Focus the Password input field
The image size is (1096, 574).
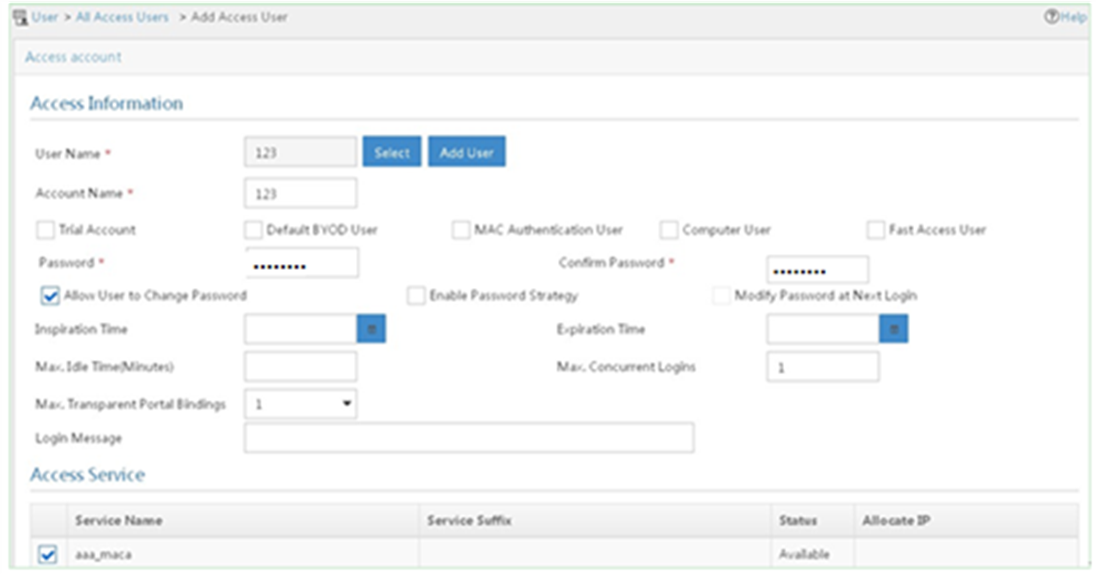tap(302, 264)
